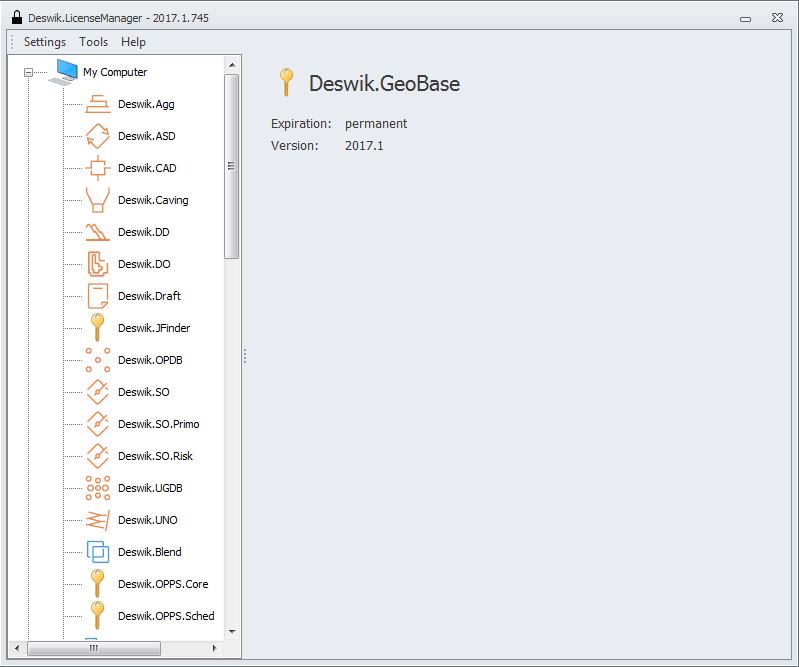Screen dimensions: 799x667
Task: Select Deswik.OPPS.Core in the tree
Action: 163,584
